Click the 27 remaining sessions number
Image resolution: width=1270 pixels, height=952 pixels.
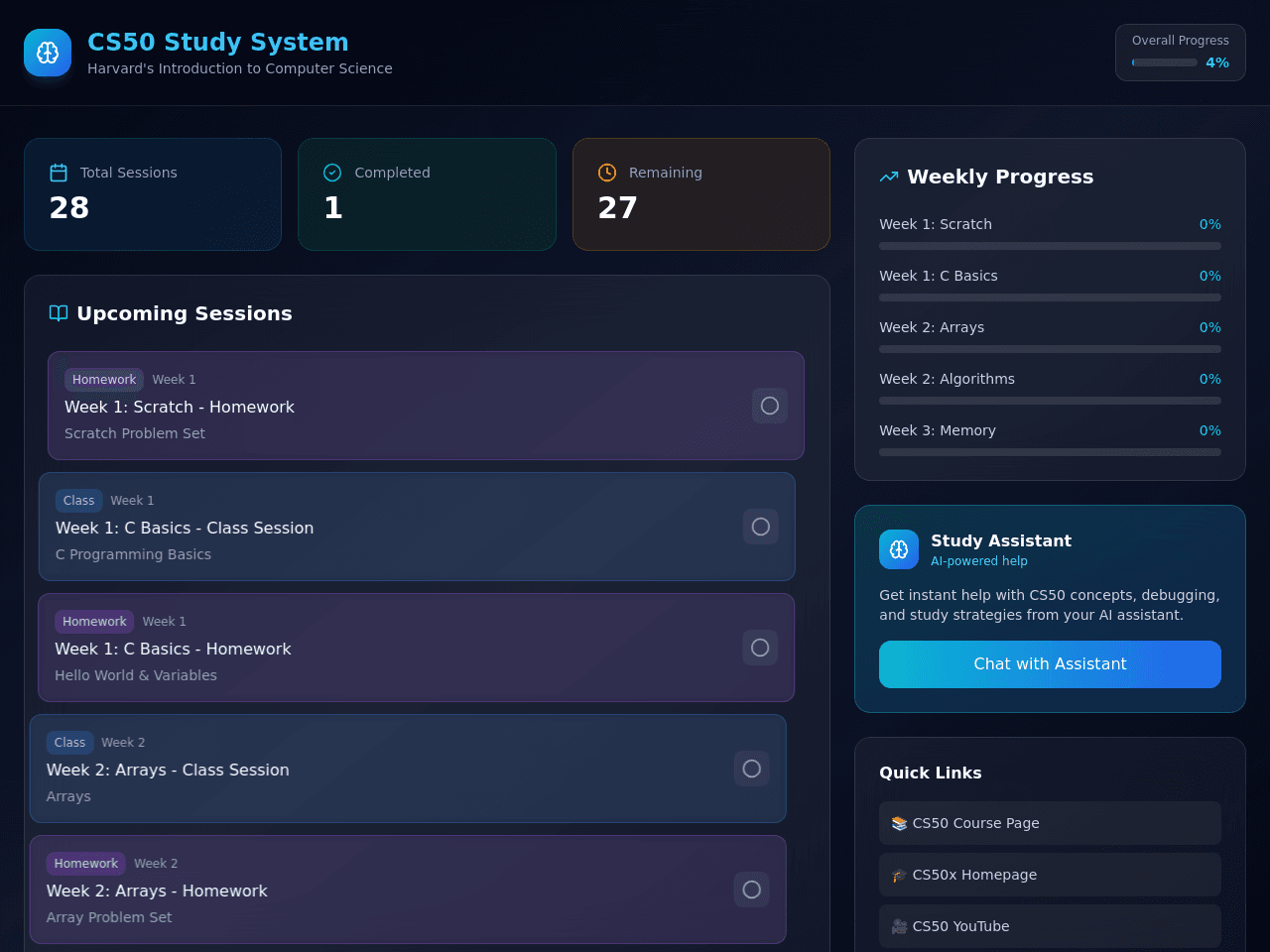(618, 207)
